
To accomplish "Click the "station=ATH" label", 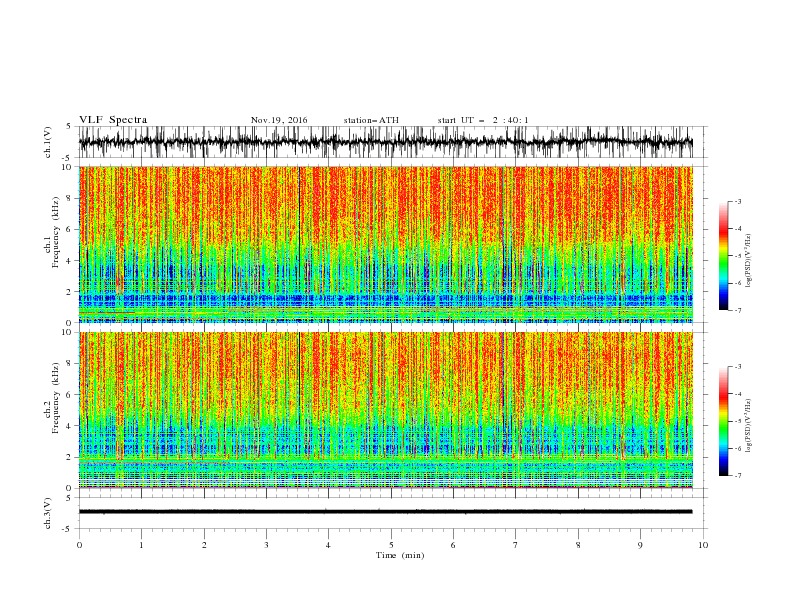I will 371,120.
